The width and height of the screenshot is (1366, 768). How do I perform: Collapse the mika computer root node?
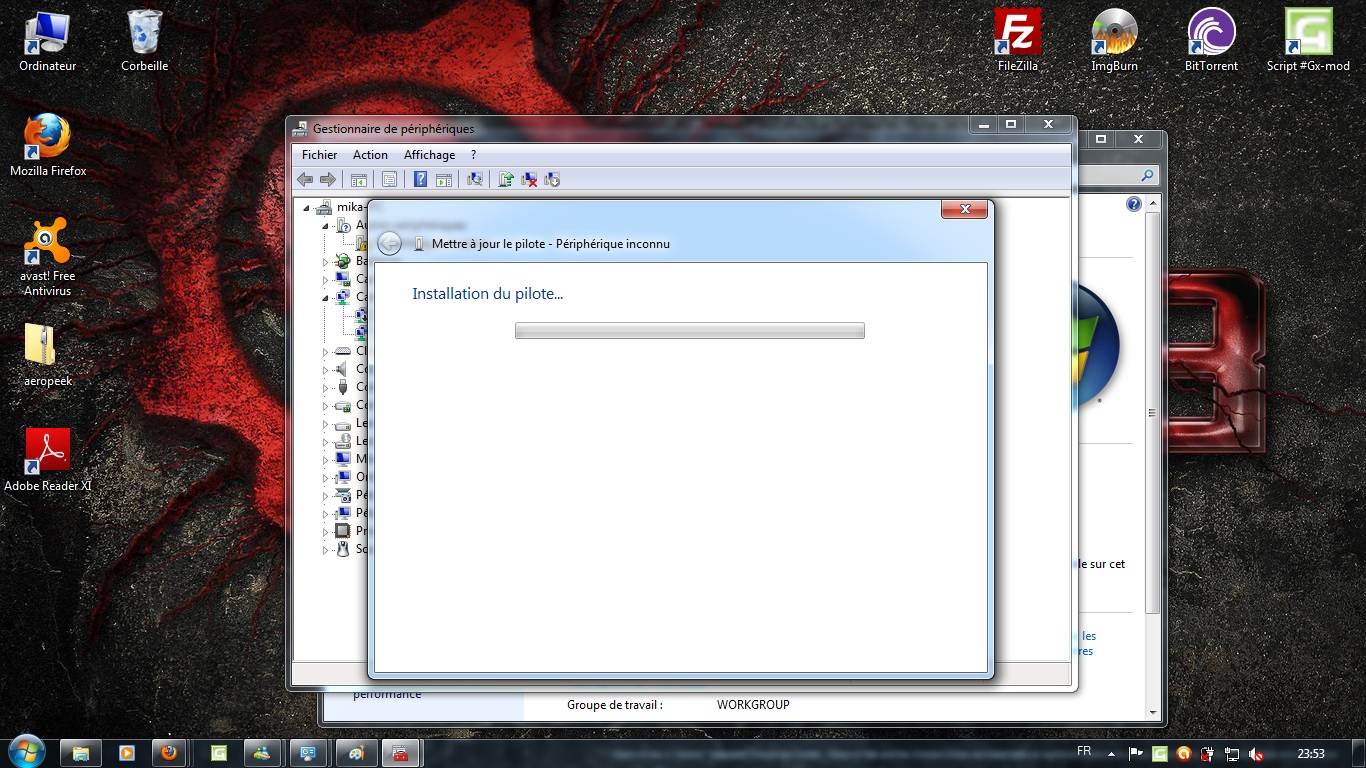click(x=307, y=206)
